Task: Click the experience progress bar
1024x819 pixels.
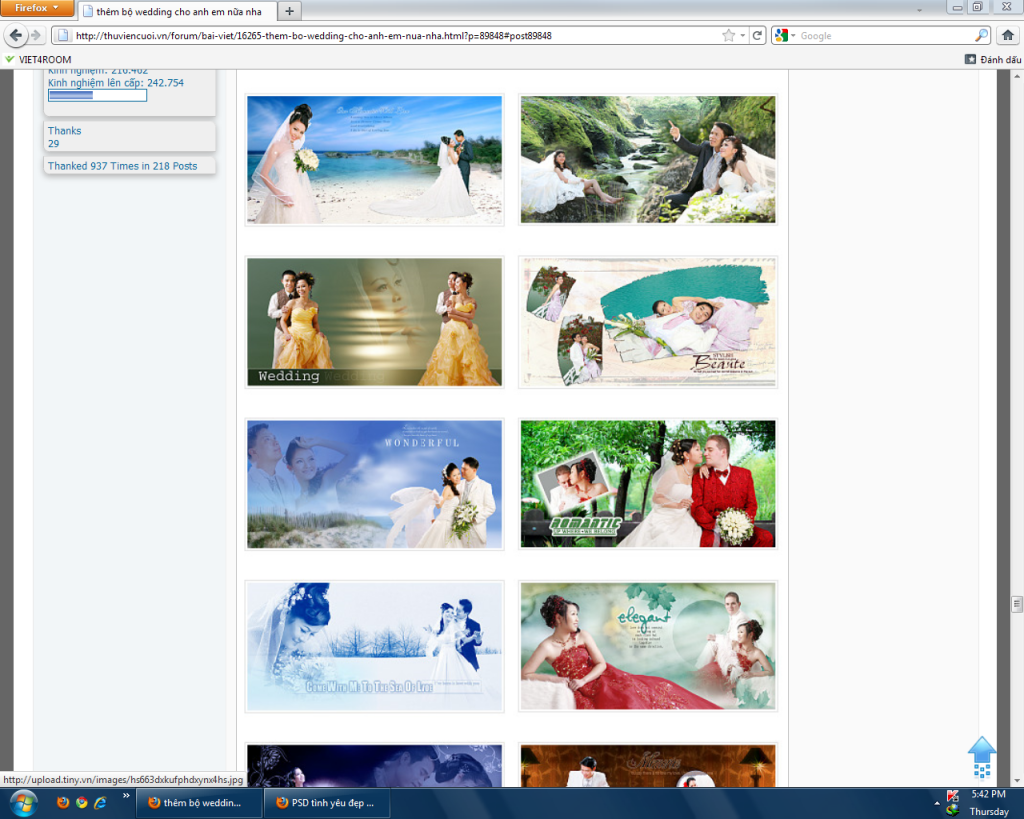Action: coord(97,95)
